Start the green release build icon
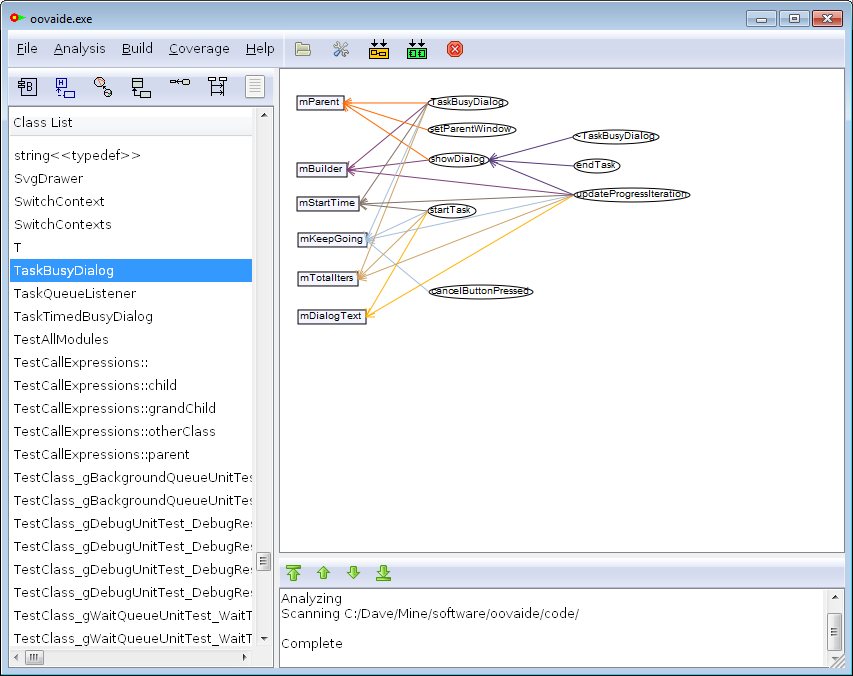The width and height of the screenshot is (853, 676). [417, 49]
